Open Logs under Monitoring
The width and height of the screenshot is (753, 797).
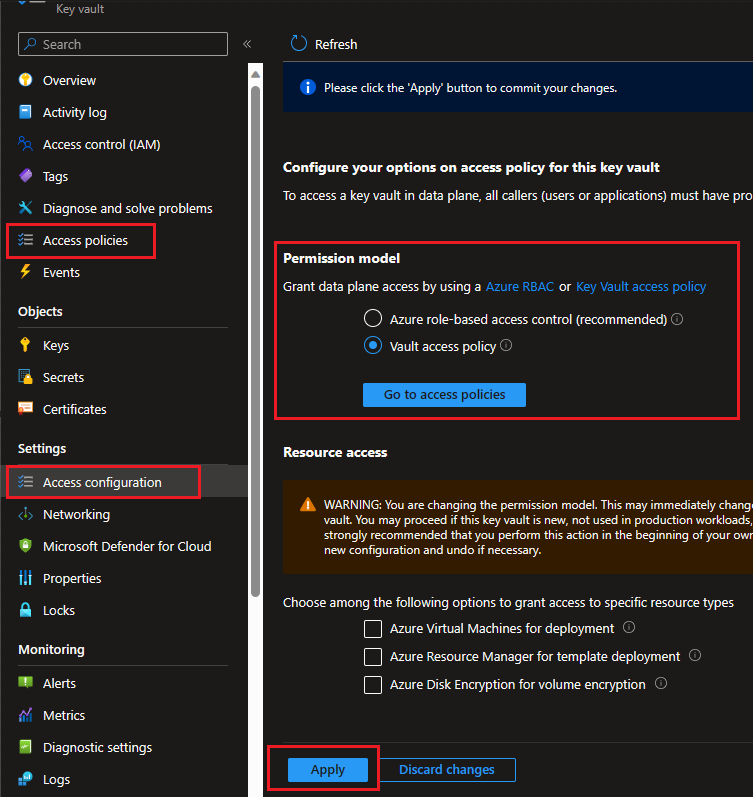(x=56, y=780)
